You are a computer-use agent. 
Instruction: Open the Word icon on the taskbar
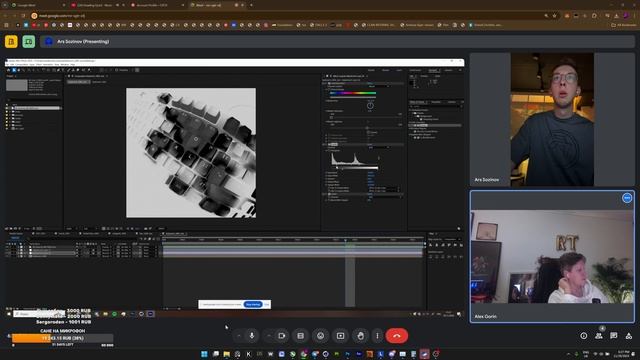[x=270, y=354]
